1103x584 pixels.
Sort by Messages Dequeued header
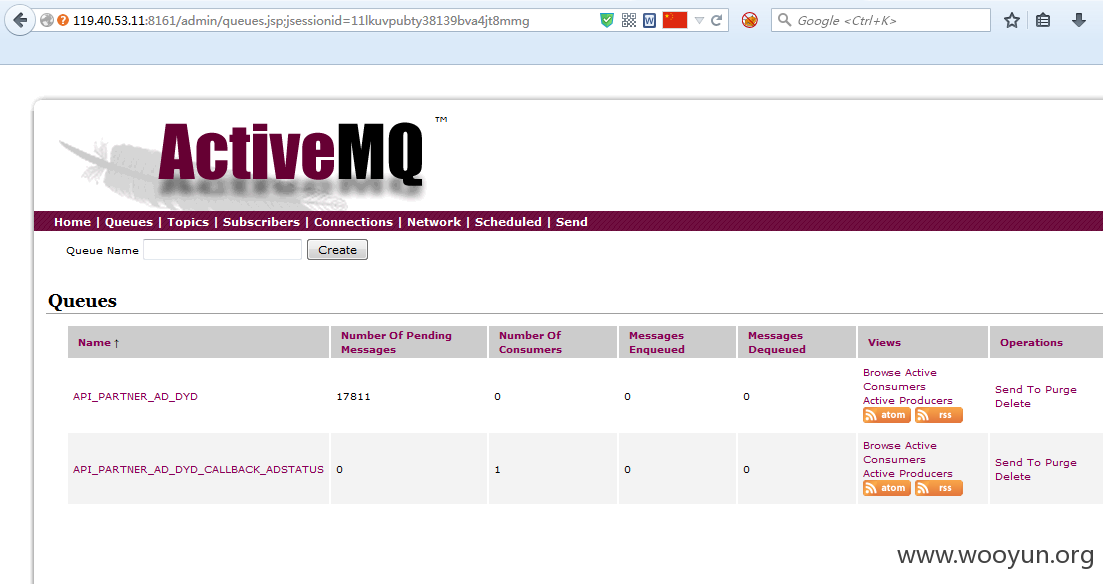click(x=776, y=343)
